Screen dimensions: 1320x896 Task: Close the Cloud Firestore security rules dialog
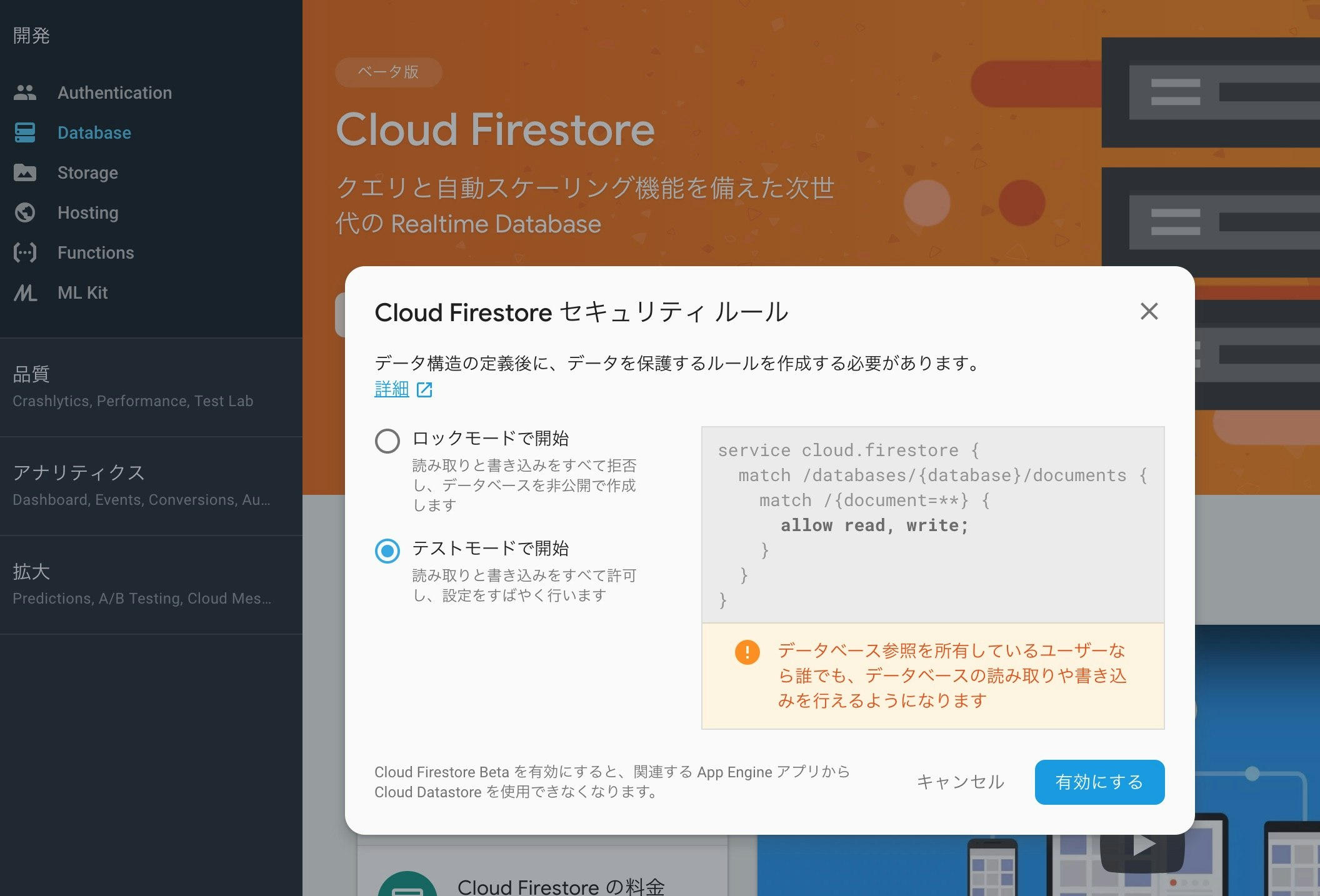pyautogui.click(x=1149, y=311)
